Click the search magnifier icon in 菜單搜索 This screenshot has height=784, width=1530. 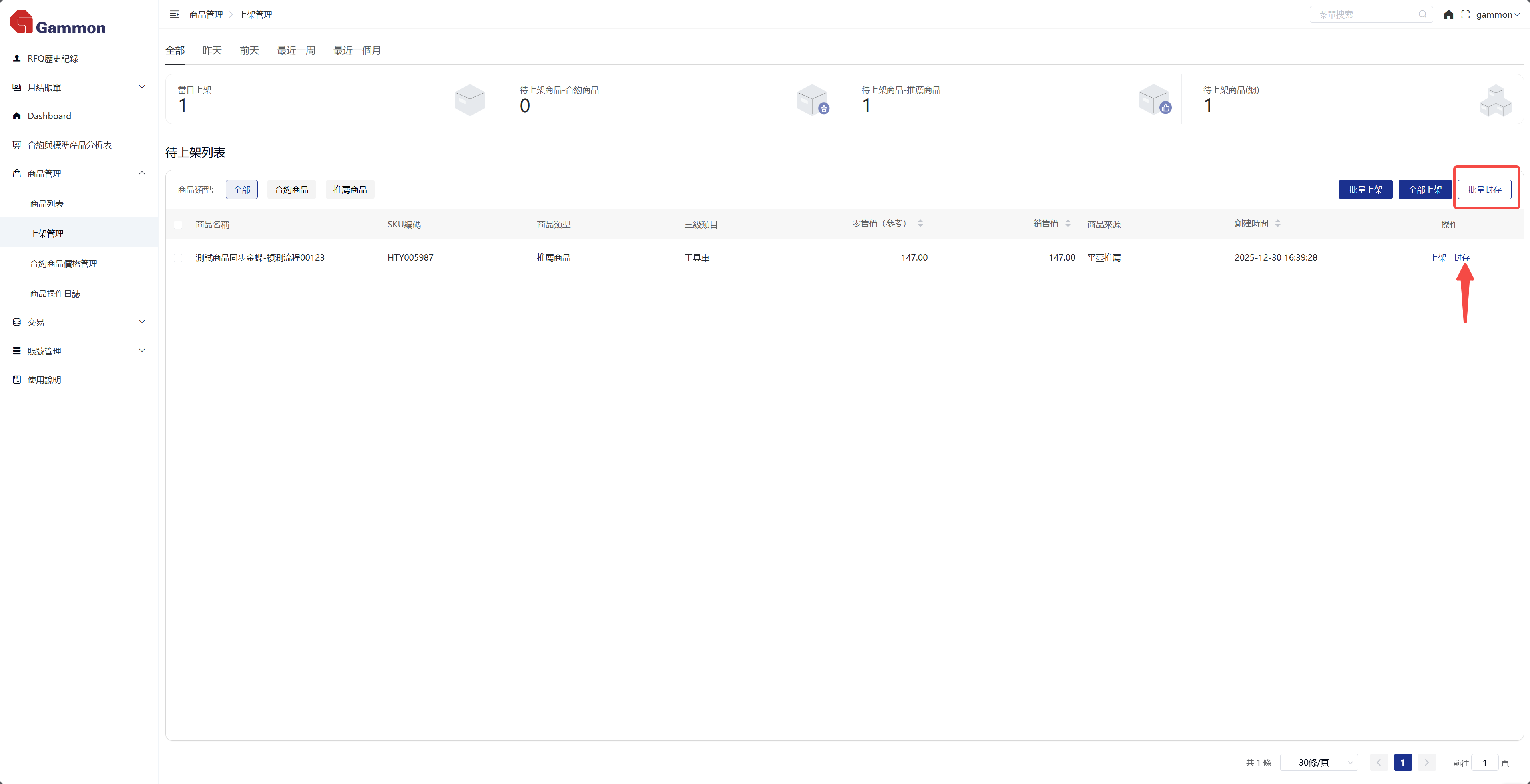(1422, 14)
